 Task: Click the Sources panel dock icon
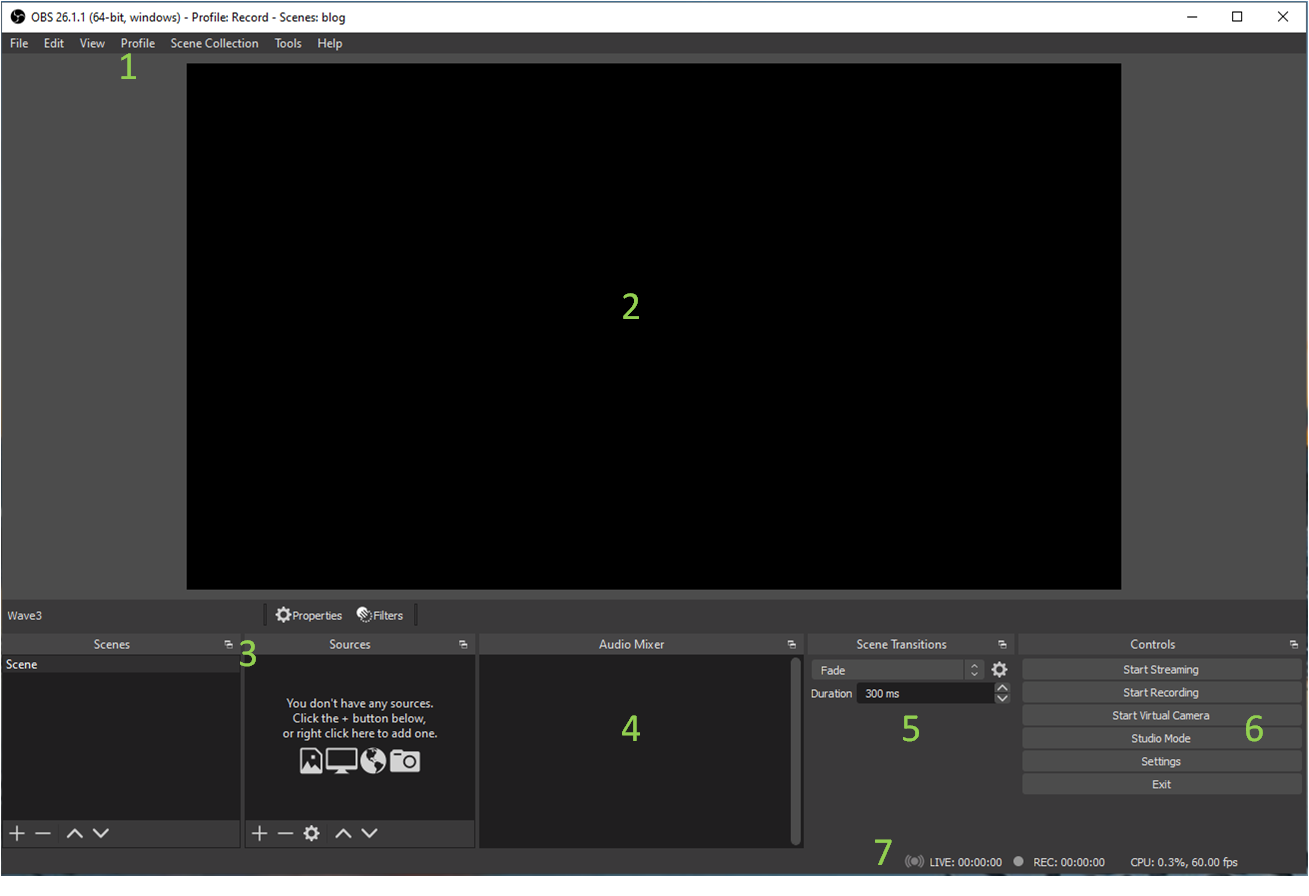tap(463, 644)
